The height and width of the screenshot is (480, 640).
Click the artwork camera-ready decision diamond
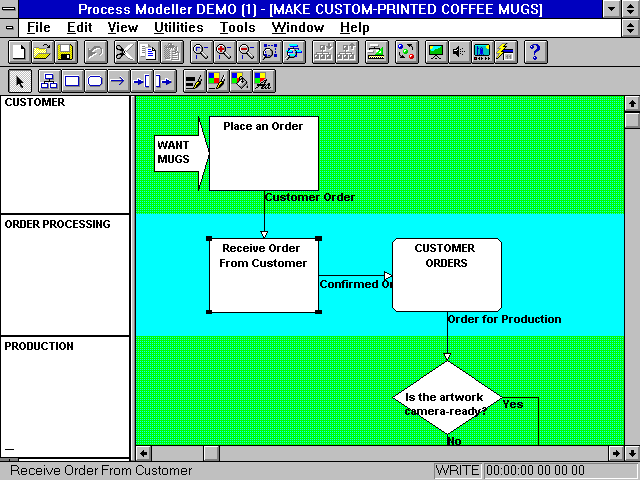pyautogui.click(x=446, y=400)
